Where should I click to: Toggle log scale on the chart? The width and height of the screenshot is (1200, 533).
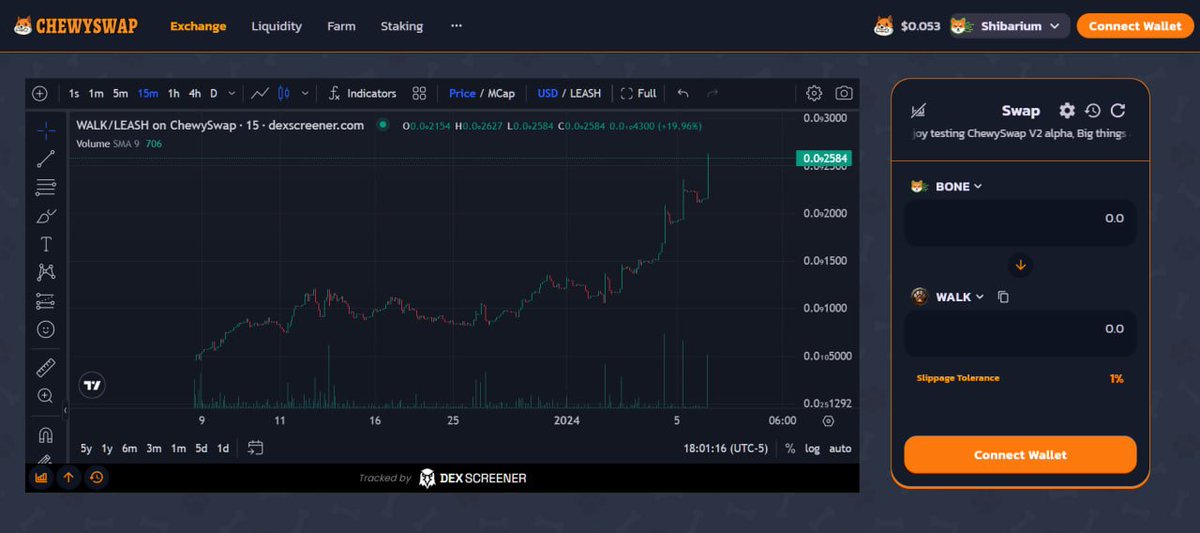click(x=812, y=448)
